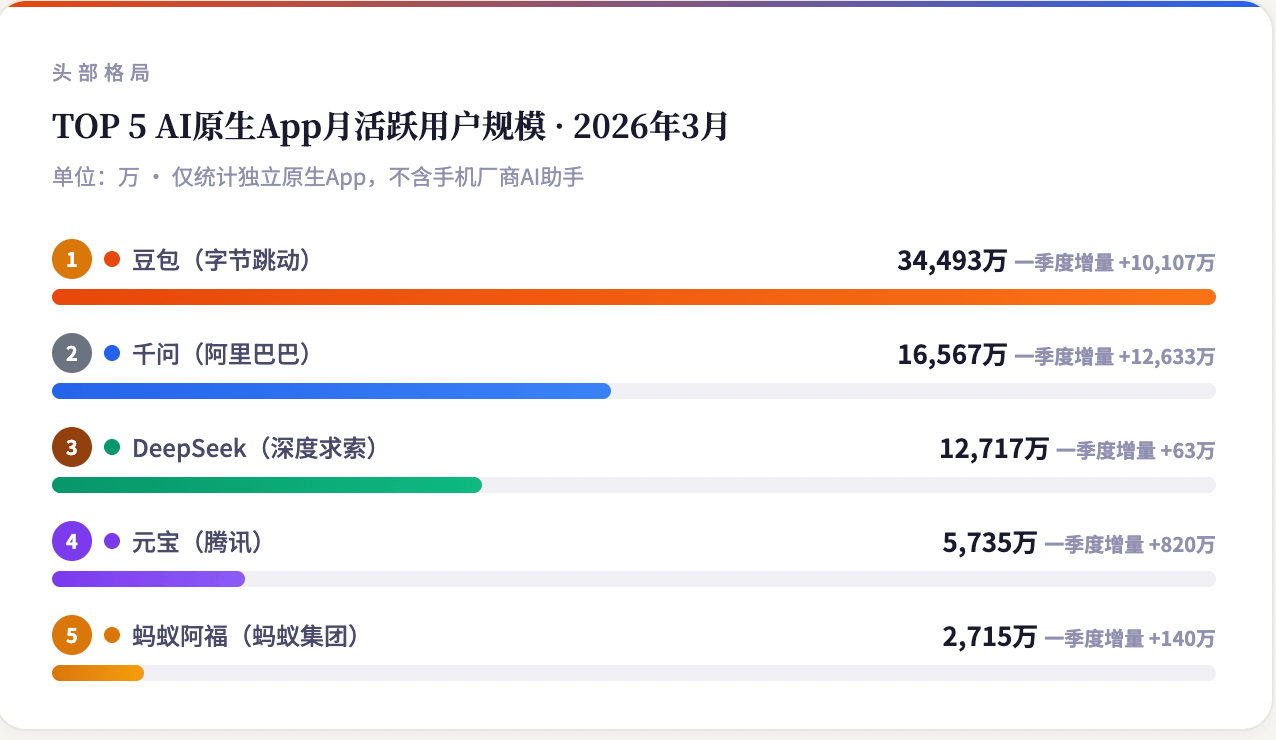Image resolution: width=1276 pixels, height=740 pixels.
Task: Click the blue dot beside 千问
Action: click(112, 354)
